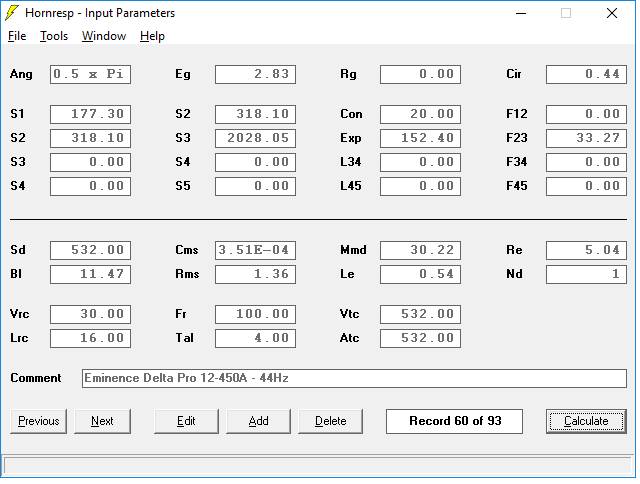
Task: Click the Con field showing 20.00
Action: click(x=420, y=114)
